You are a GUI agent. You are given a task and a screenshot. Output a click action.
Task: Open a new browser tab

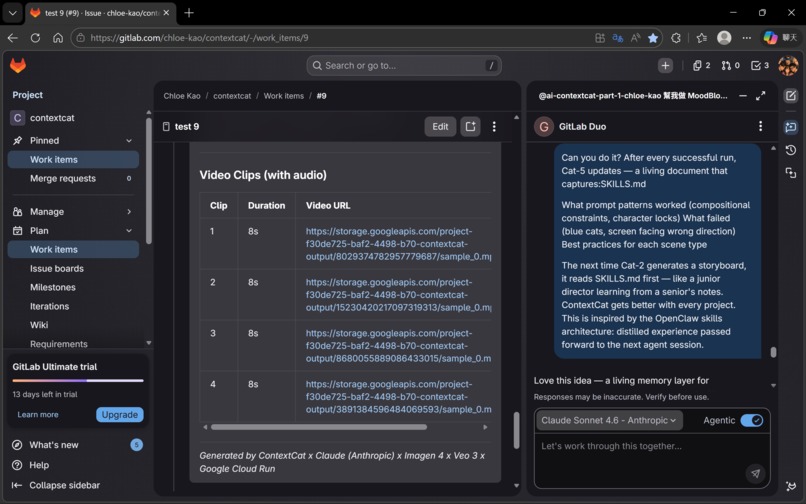189,13
